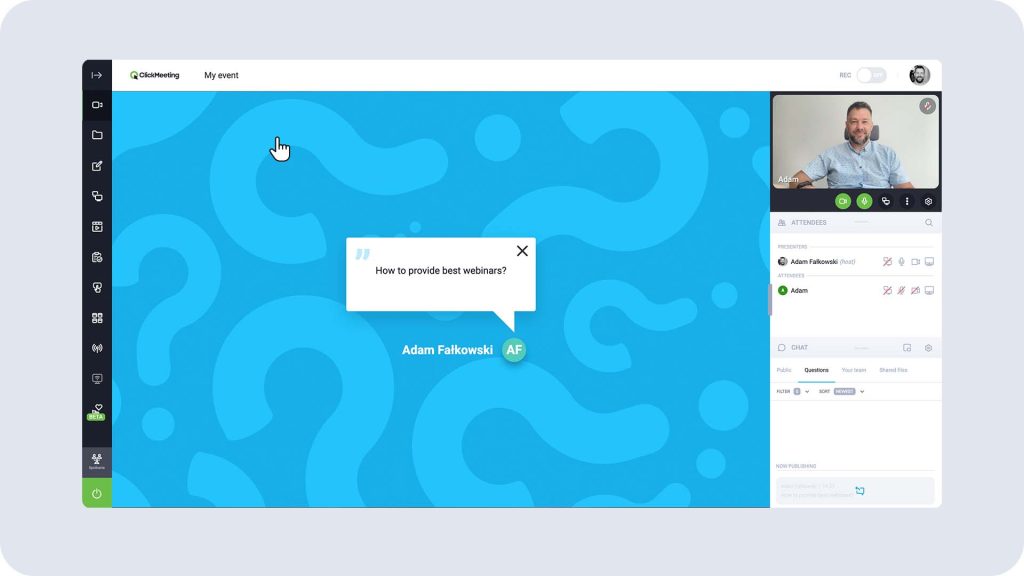This screenshot has width=1024, height=576.
Task: Toggle the green microphone button
Action: tap(864, 202)
